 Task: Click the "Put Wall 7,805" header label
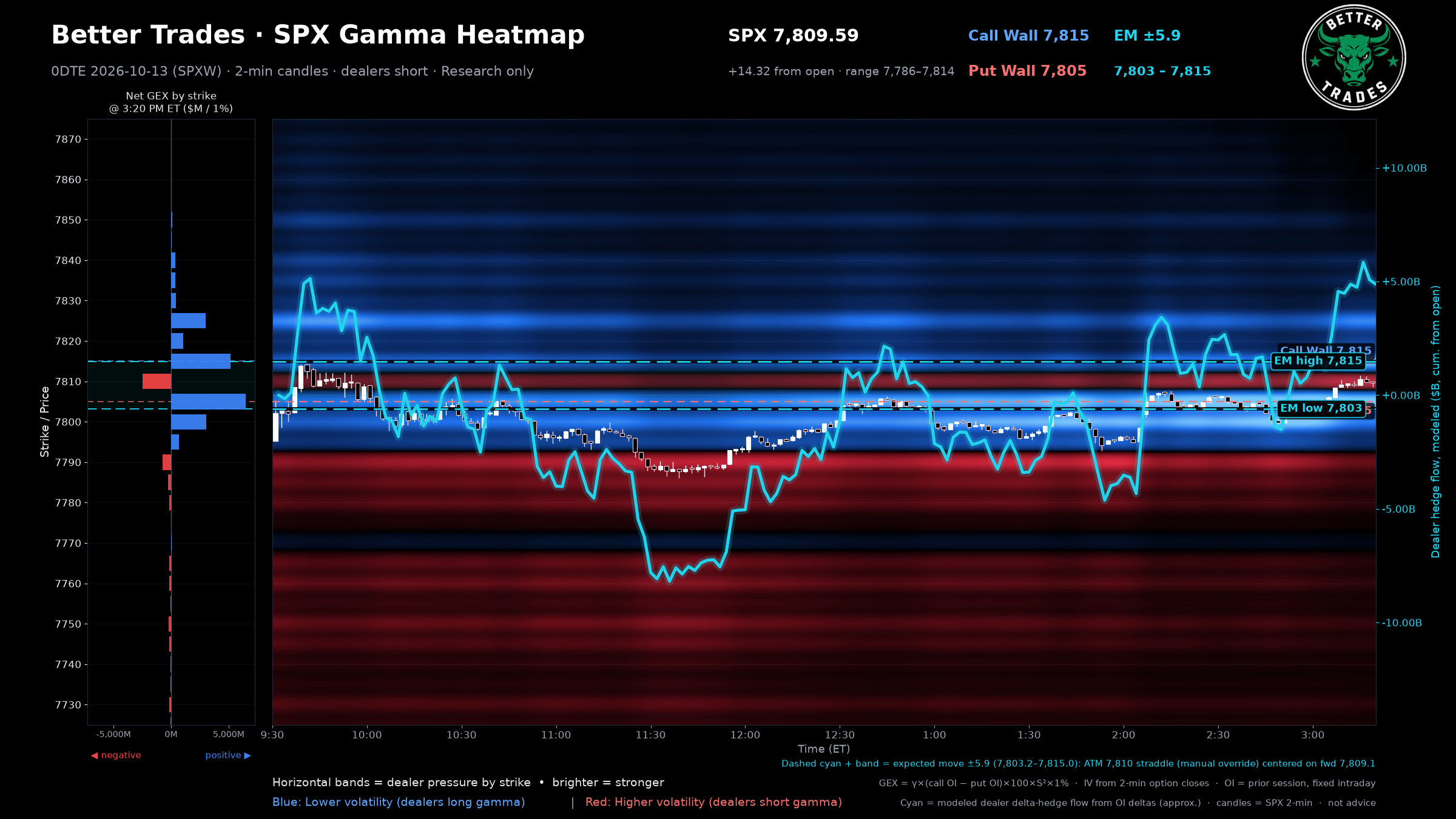(x=1027, y=71)
